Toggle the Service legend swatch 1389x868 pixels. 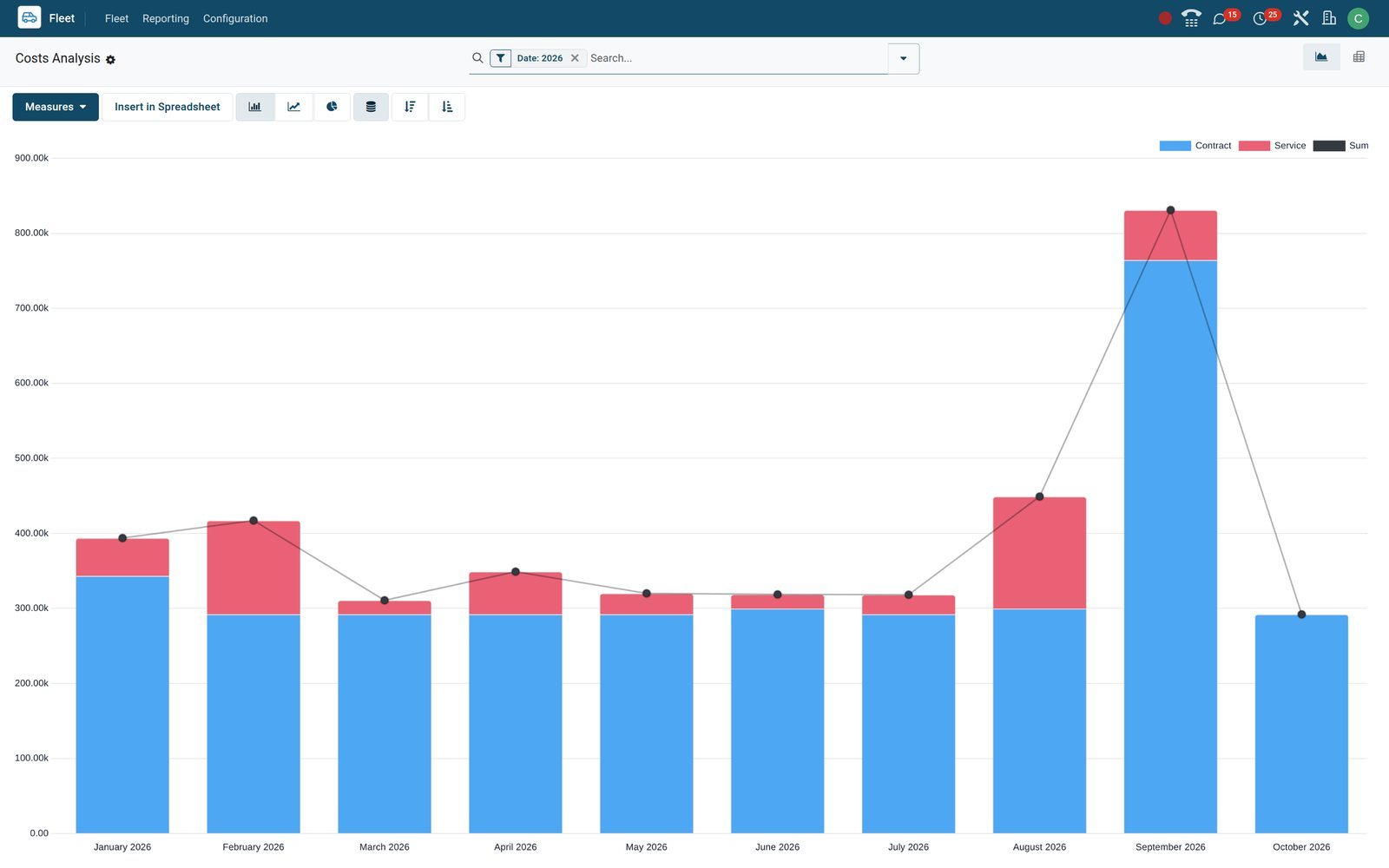pyautogui.click(x=1254, y=146)
